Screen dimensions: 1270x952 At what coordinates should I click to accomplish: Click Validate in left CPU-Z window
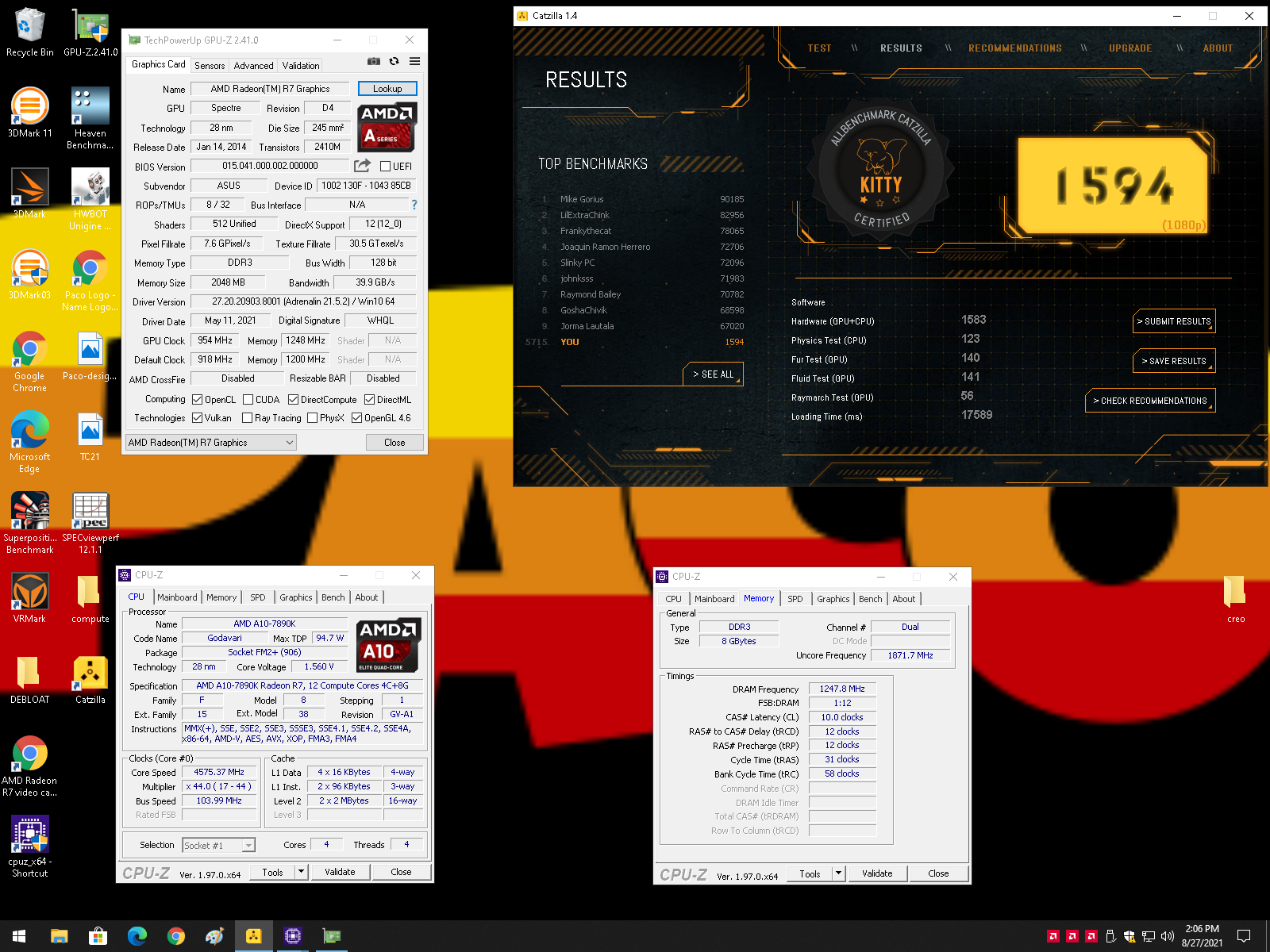pos(340,872)
